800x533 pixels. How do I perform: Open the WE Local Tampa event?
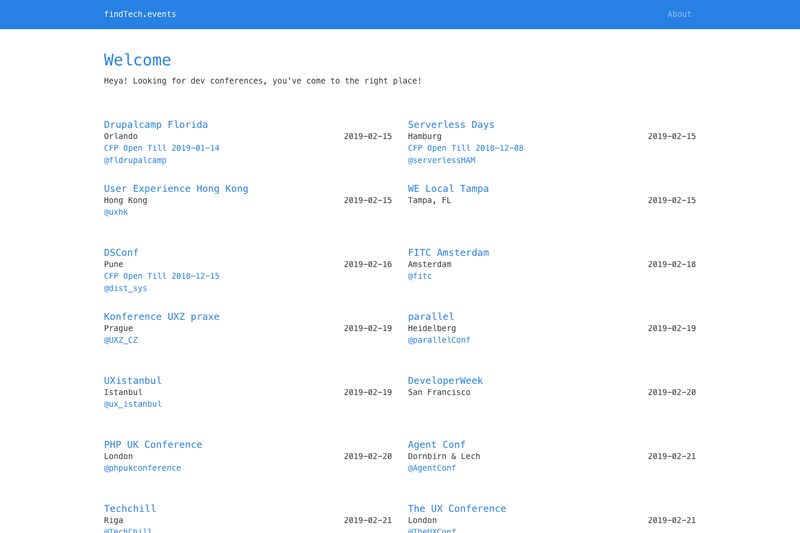448,189
